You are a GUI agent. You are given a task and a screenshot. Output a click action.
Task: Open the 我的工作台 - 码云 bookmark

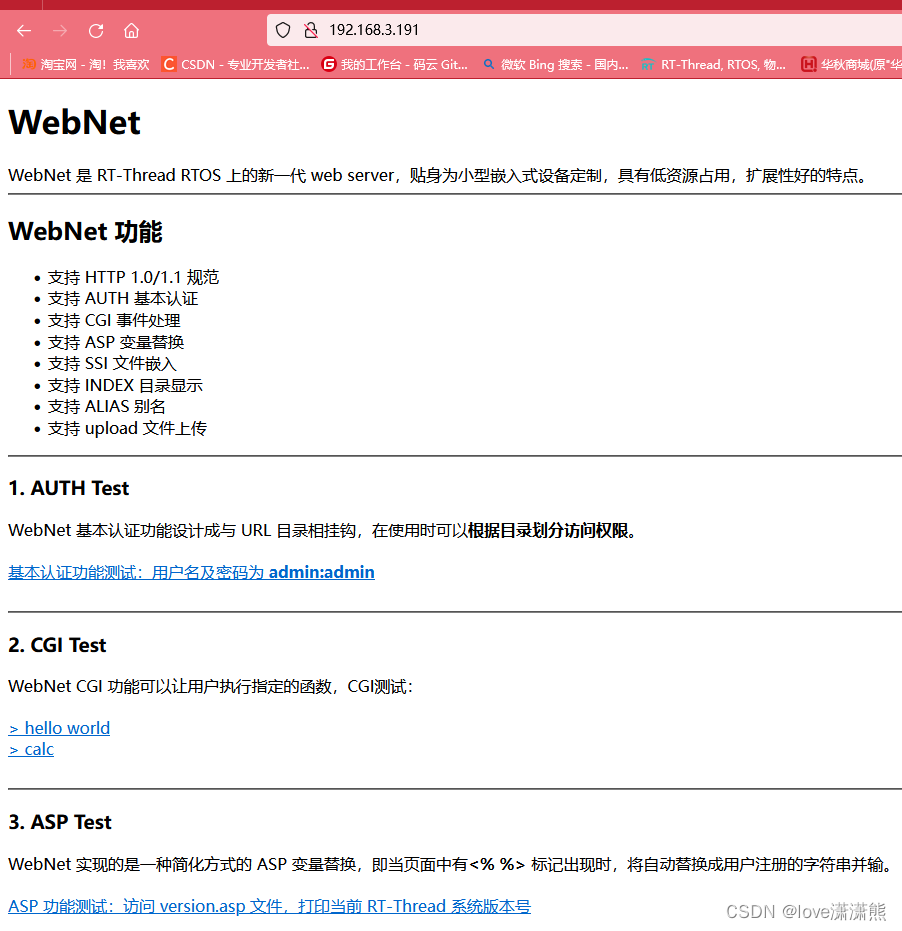click(x=398, y=64)
